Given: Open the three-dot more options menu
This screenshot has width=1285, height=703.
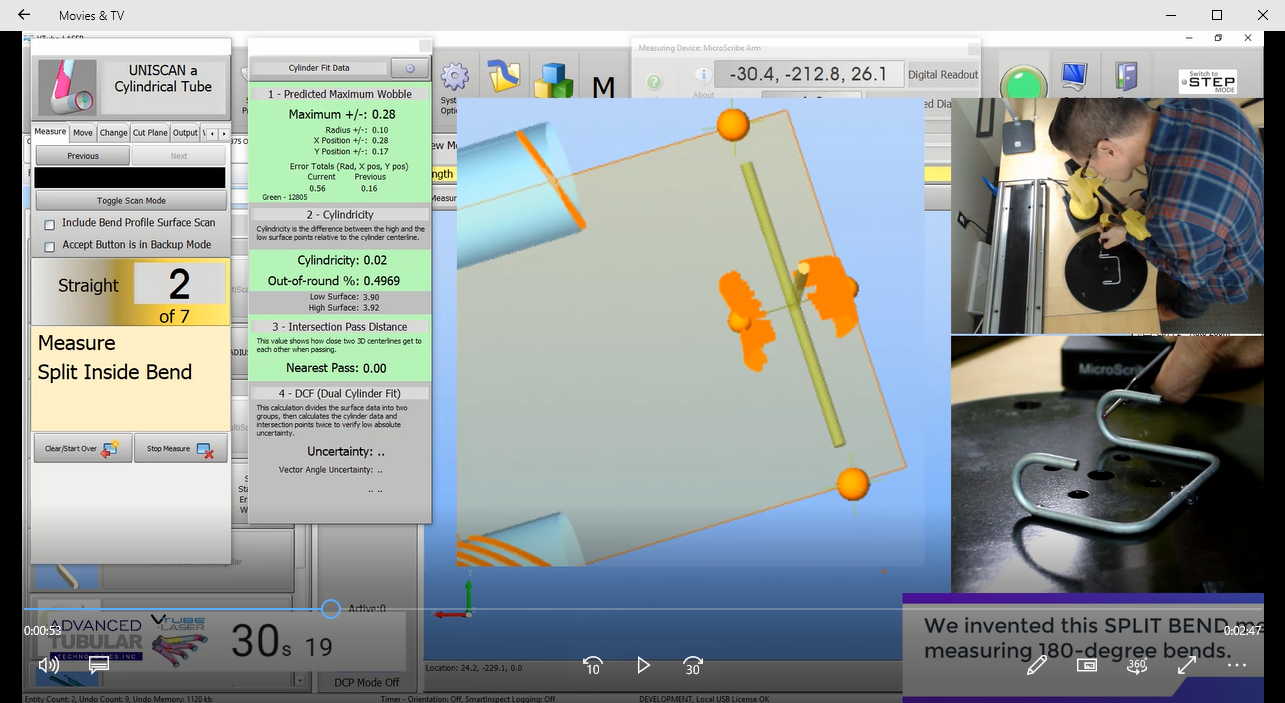Looking at the screenshot, I should click(1237, 665).
